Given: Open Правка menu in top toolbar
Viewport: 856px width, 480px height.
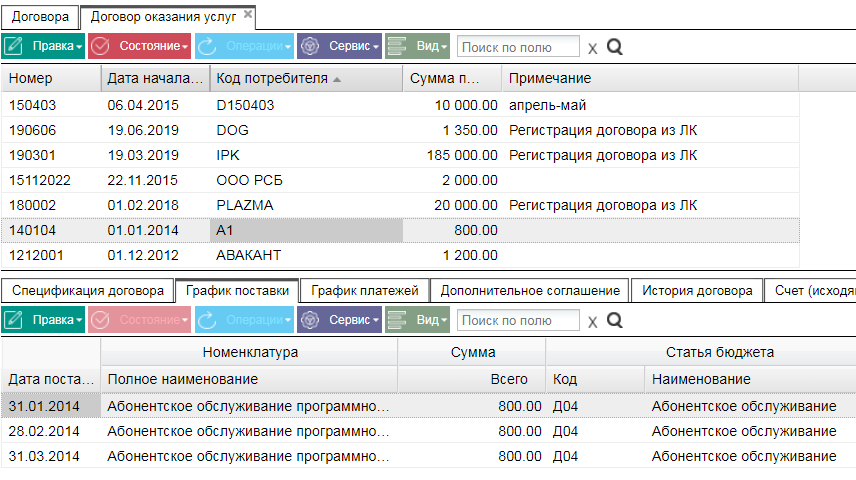Looking at the screenshot, I should click(43, 46).
